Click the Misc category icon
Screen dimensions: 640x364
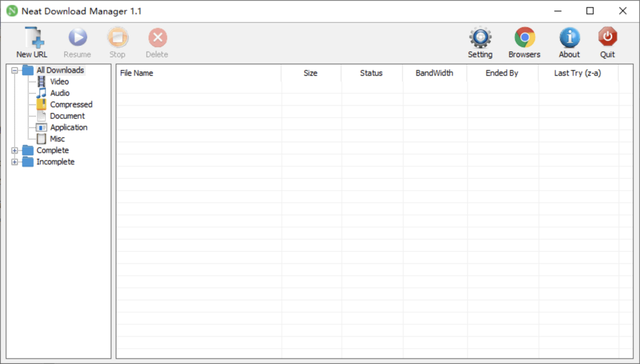pyautogui.click(x=41, y=139)
